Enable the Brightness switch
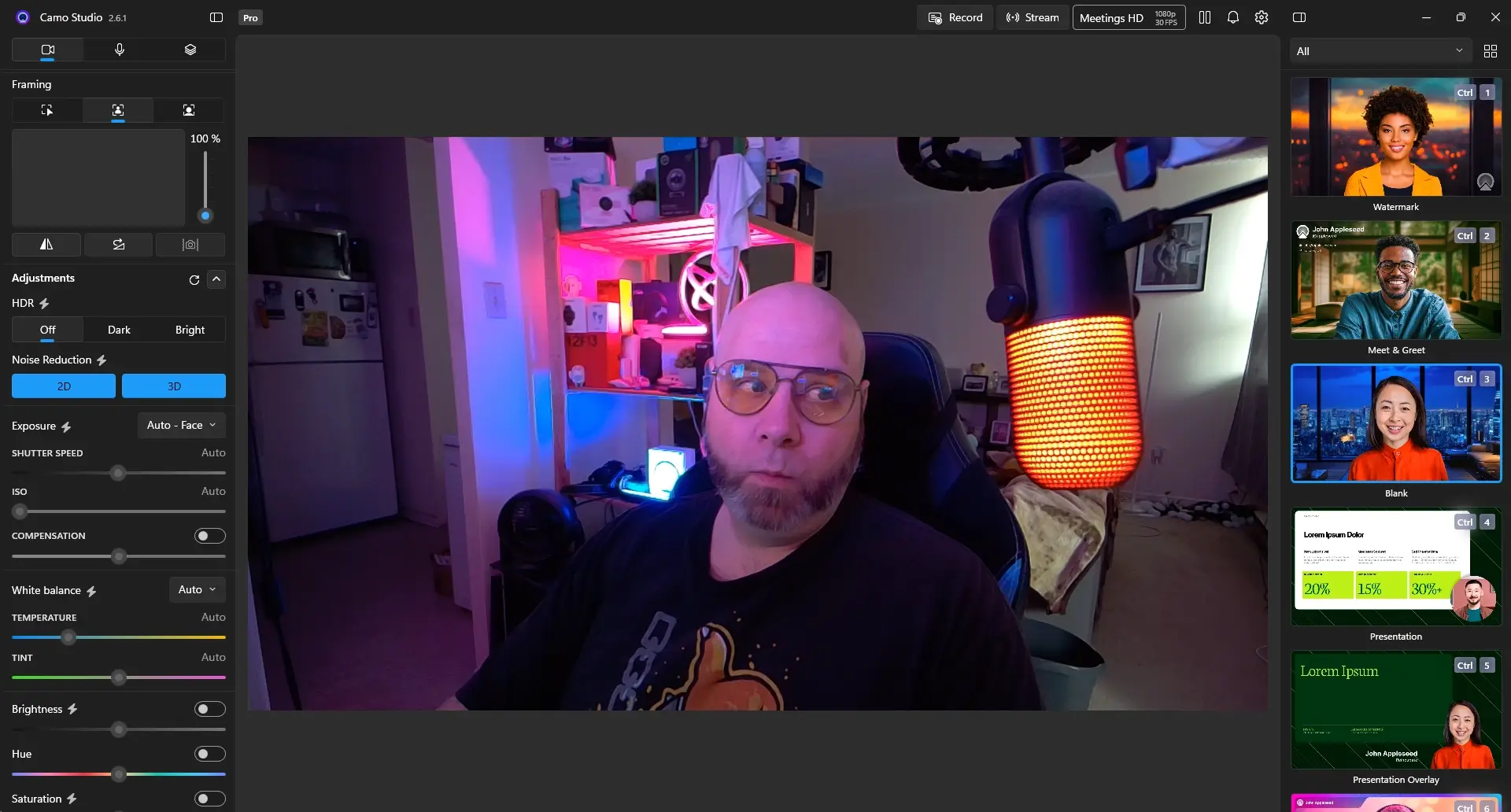Screen dimensions: 1511x812 [x=210, y=709]
